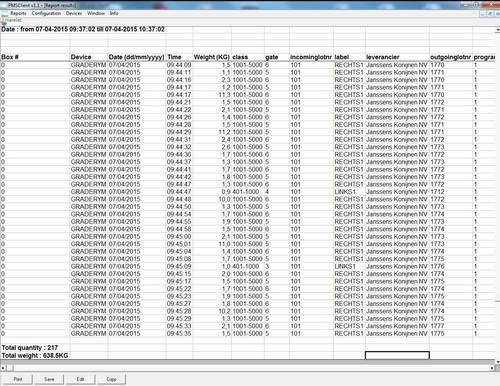The height and width of the screenshot is (386, 500).
Task: Open the Reports menu
Action: (x=18, y=13)
